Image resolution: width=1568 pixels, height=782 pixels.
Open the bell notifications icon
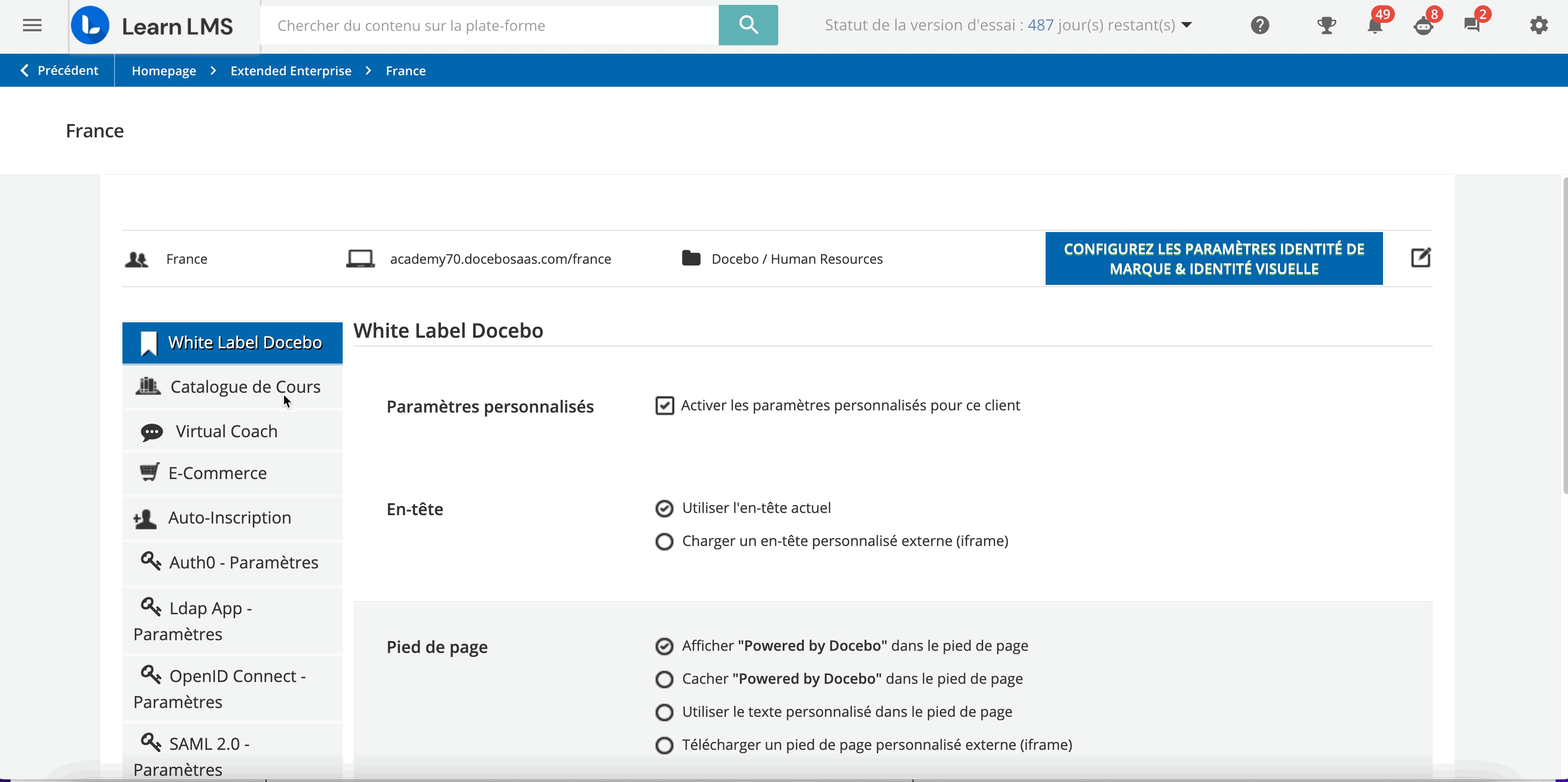point(1375,26)
